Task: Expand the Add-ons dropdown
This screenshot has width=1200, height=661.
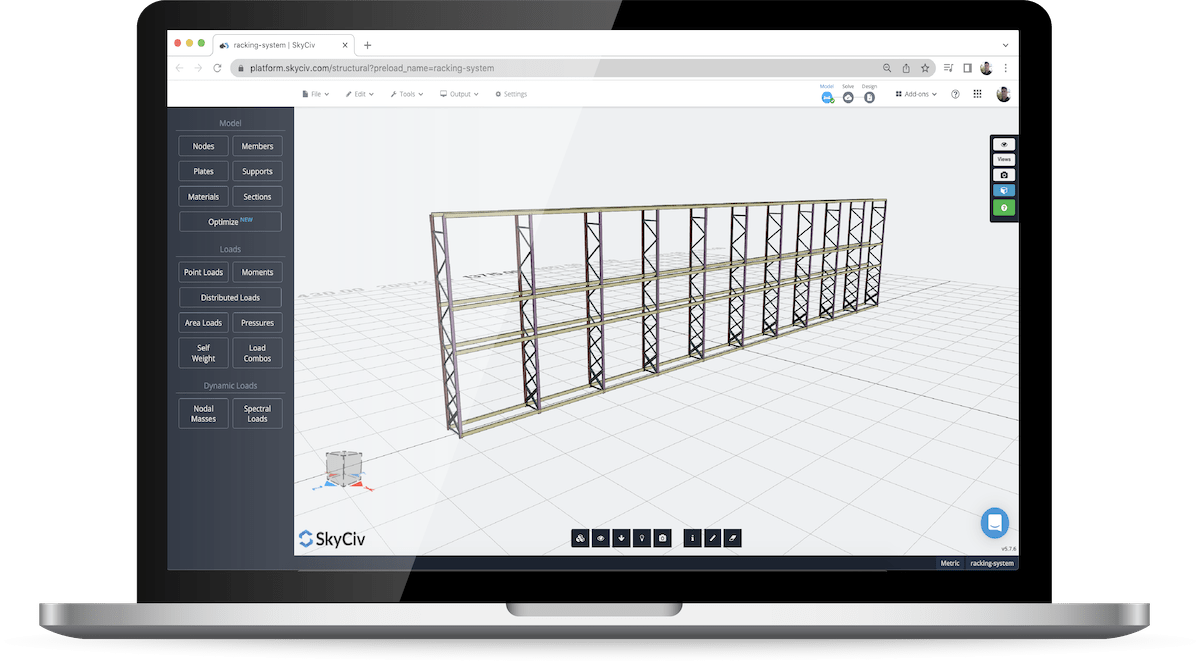Action: tap(915, 93)
